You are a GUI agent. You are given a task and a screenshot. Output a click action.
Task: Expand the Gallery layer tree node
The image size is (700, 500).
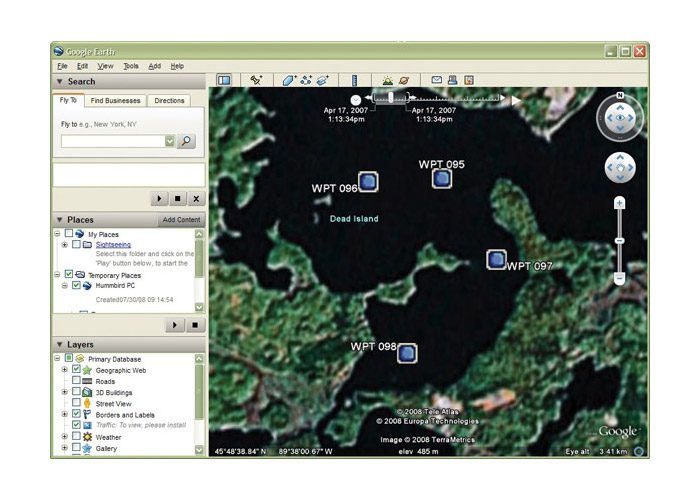[65, 448]
